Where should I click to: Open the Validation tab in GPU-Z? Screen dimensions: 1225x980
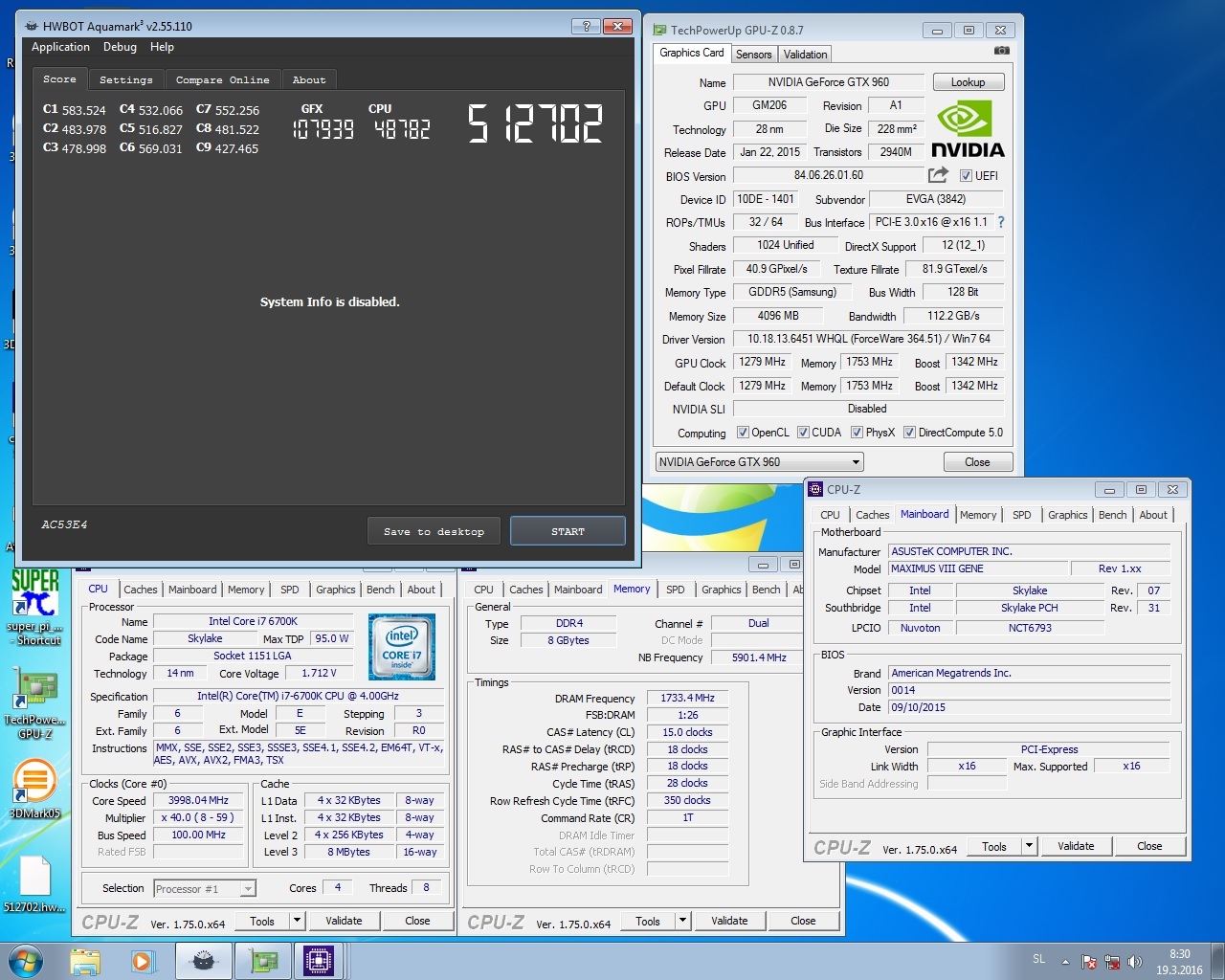pos(805,55)
